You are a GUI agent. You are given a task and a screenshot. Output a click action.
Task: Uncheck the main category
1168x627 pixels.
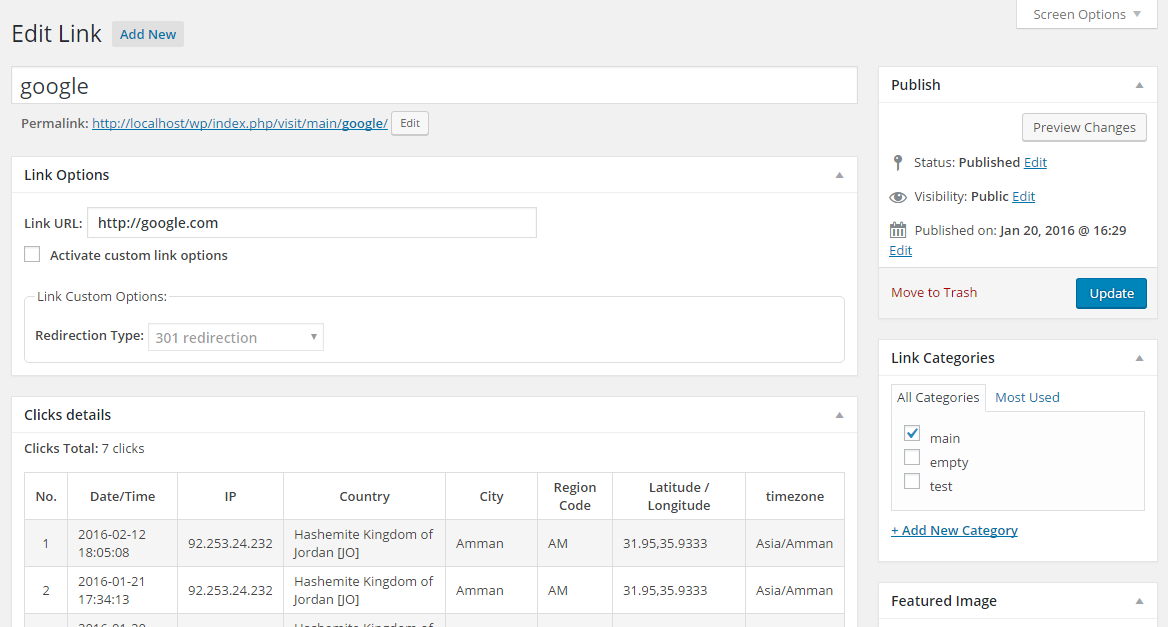click(x=912, y=434)
